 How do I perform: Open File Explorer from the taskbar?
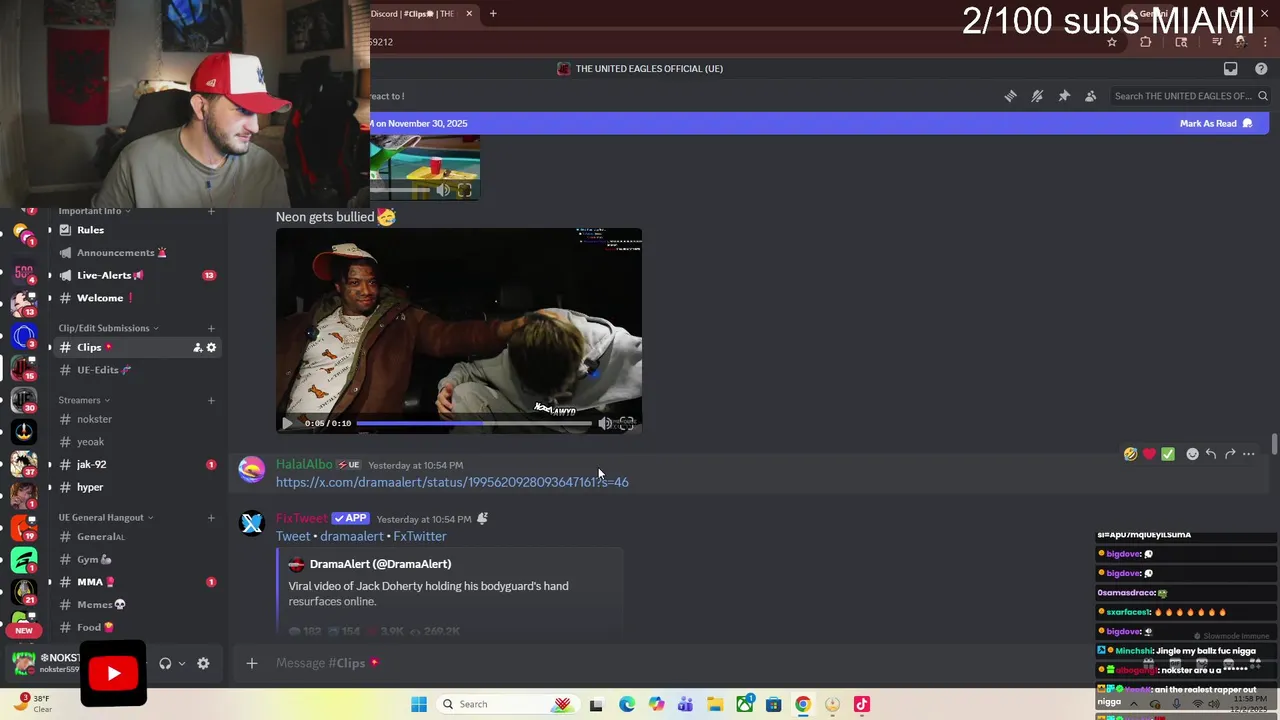tap(715, 704)
